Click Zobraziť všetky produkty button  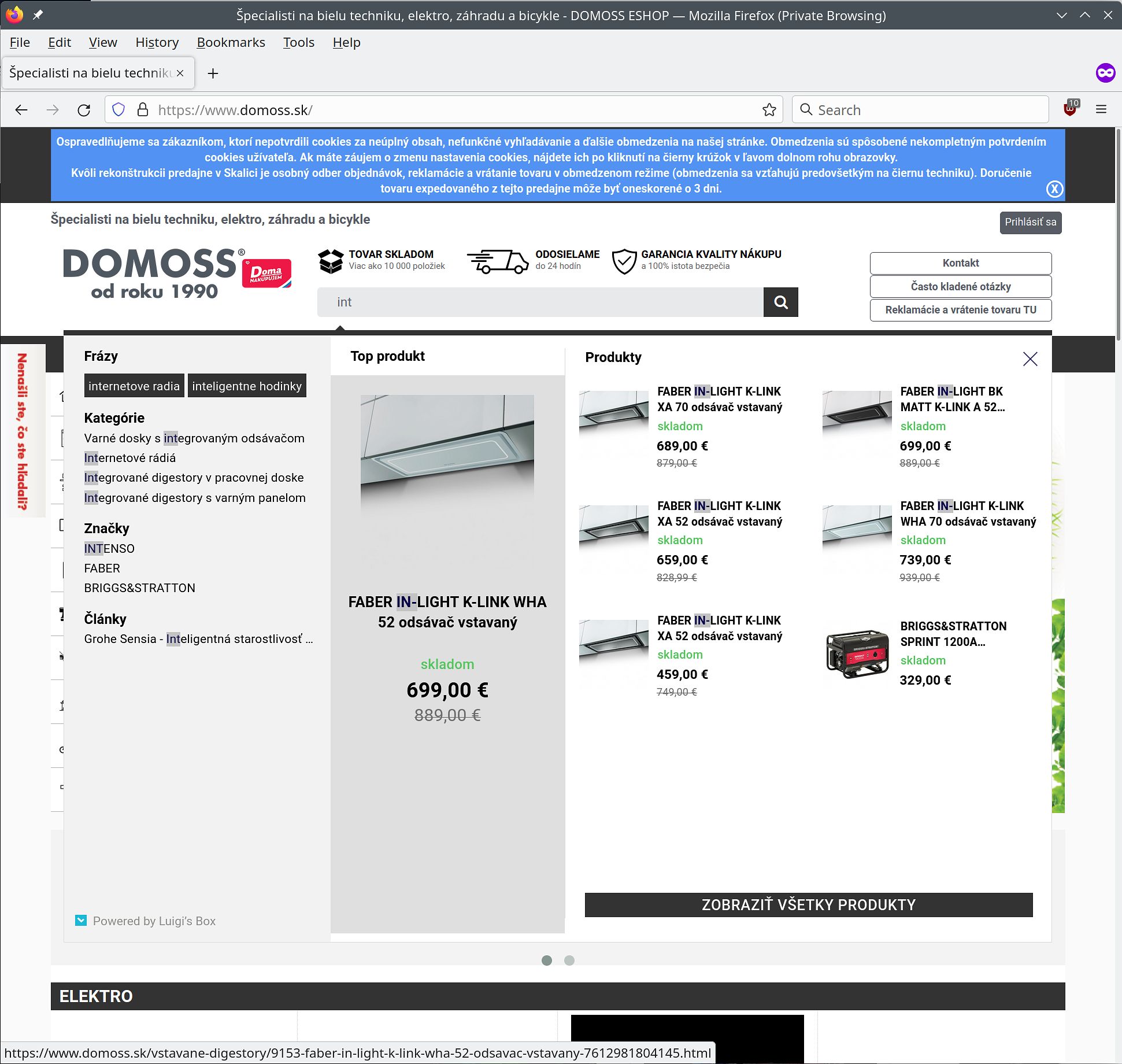808,904
